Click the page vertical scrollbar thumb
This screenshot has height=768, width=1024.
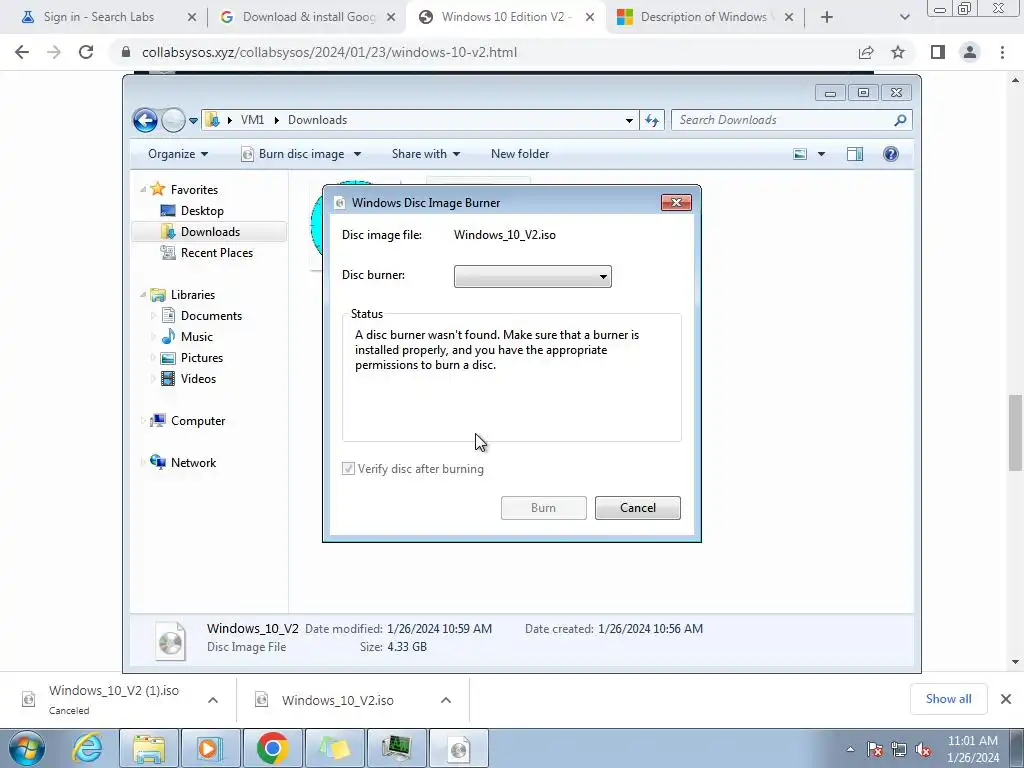click(x=1015, y=432)
